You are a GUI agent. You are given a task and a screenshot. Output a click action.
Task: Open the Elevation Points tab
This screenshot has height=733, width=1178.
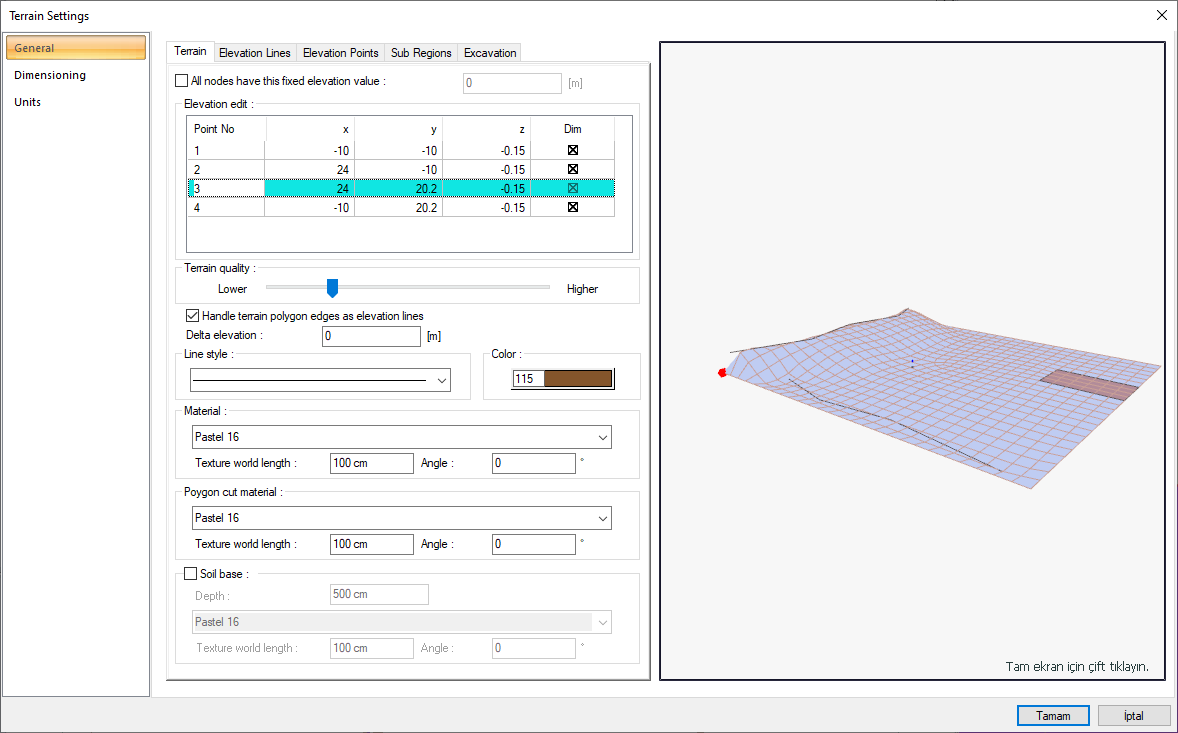point(340,53)
